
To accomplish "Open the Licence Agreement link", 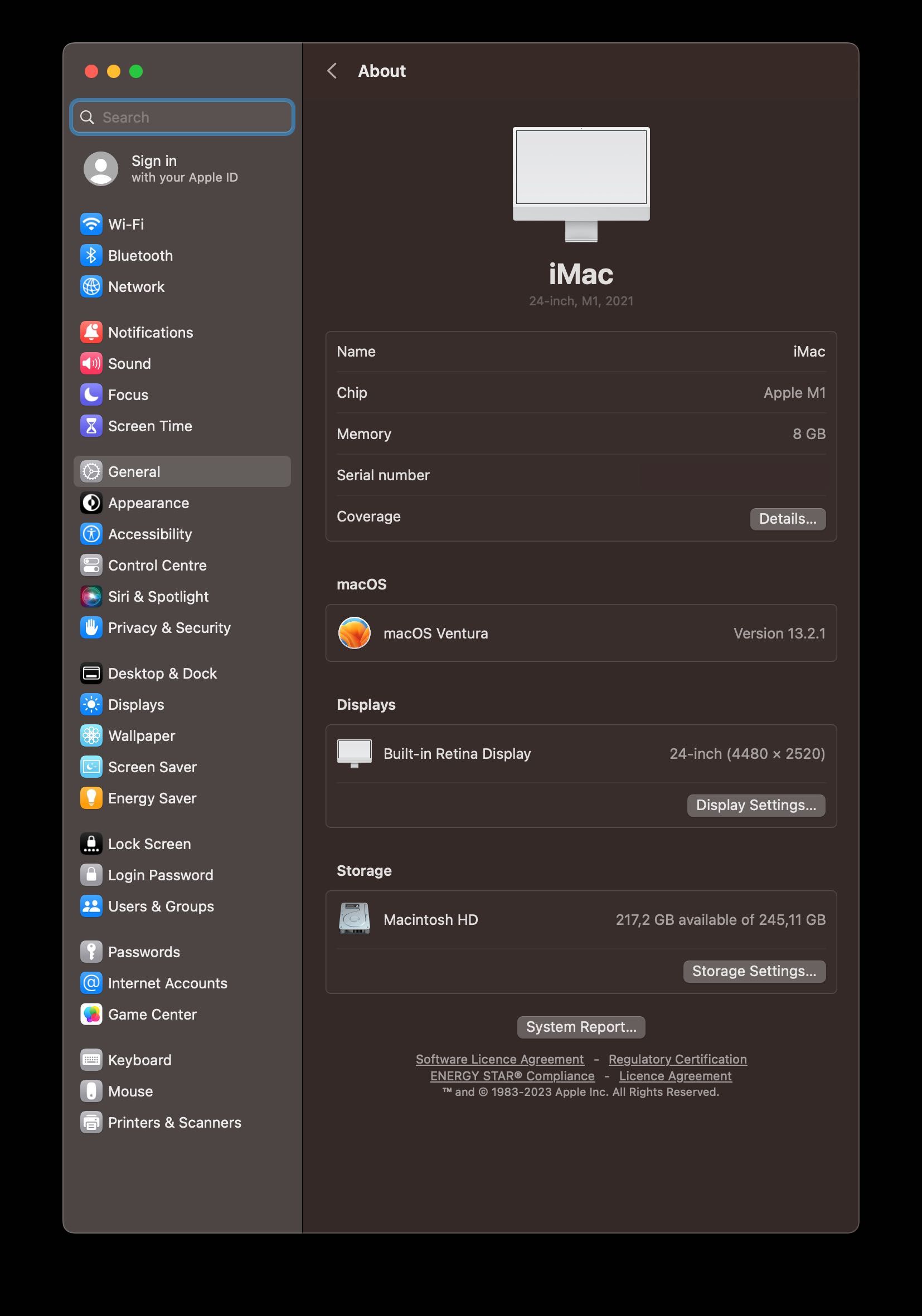I will click(676, 1076).
